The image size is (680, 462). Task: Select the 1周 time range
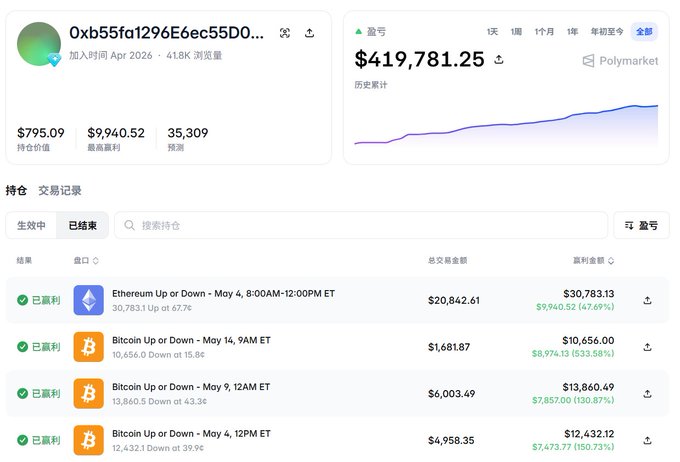point(516,32)
